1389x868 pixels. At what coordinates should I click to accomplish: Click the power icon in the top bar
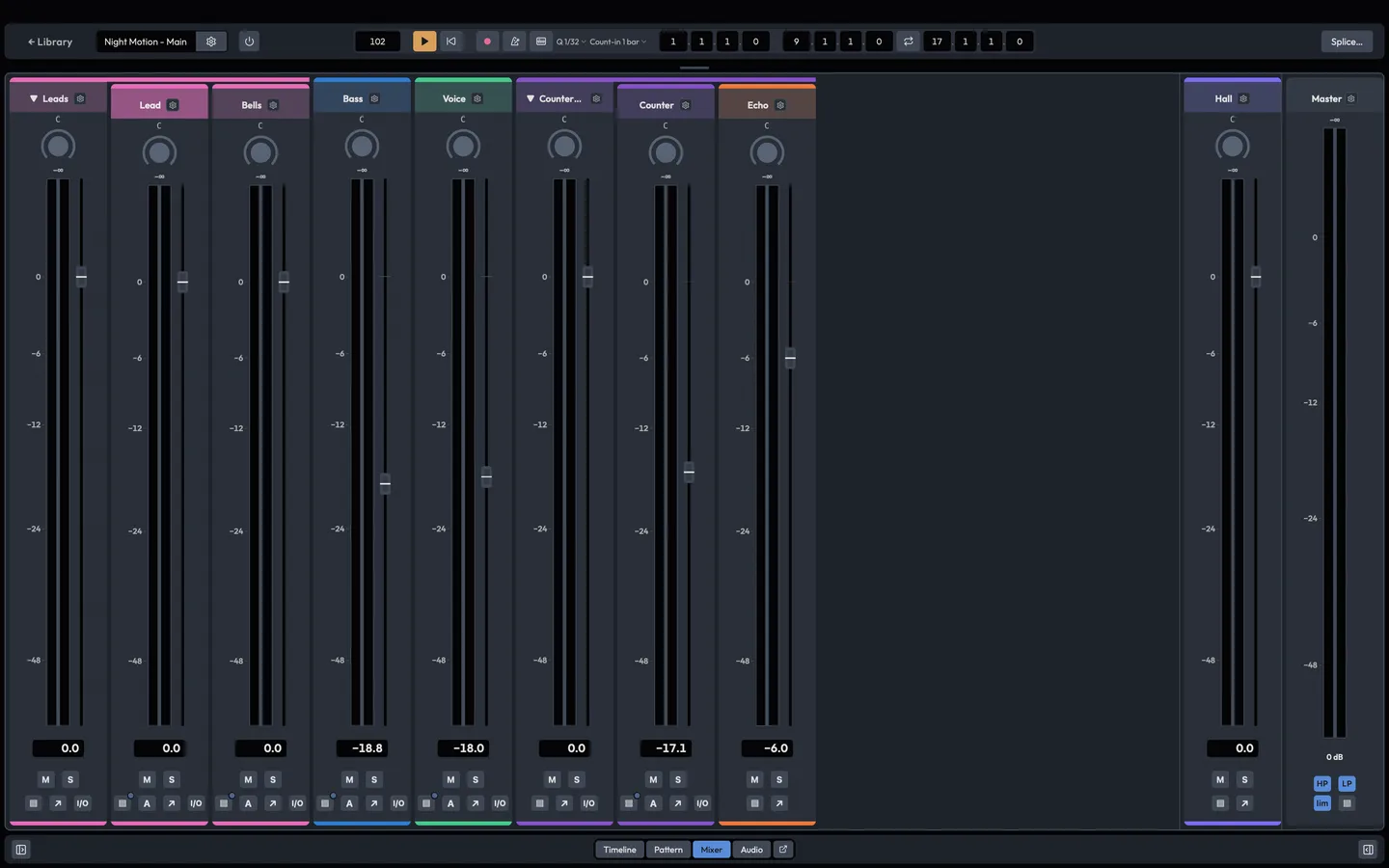(249, 41)
